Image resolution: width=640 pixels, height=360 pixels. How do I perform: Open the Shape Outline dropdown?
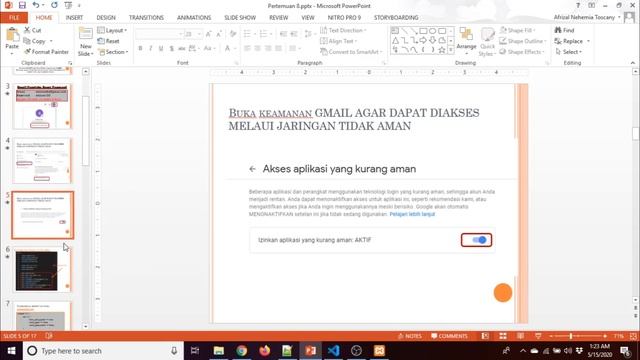click(x=523, y=41)
